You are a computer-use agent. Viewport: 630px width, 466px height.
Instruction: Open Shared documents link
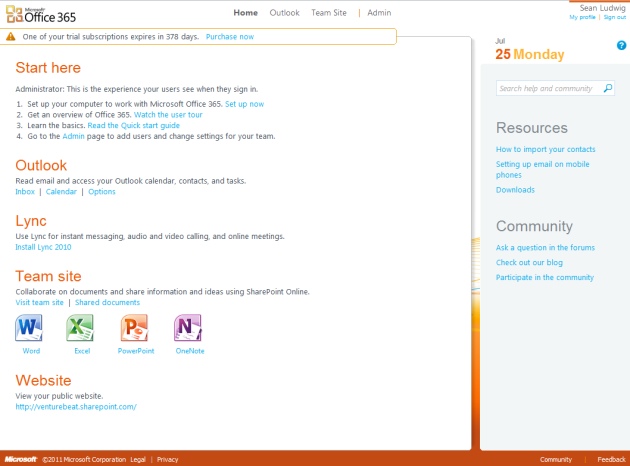[x=107, y=302]
